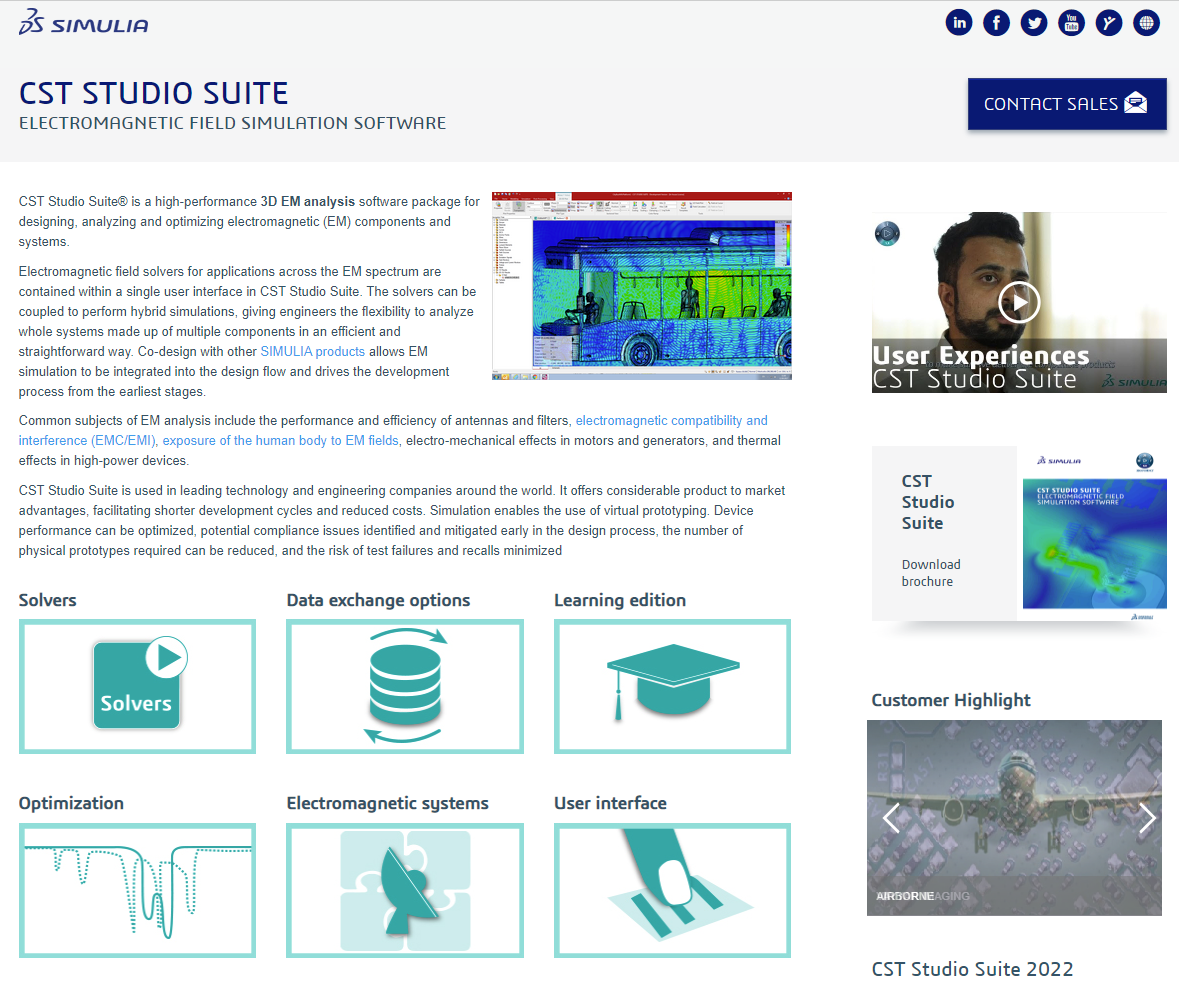The width and height of the screenshot is (1179, 985).
Task: Open the Learning edition graduation cap icon
Action: (x=672, y=686)
